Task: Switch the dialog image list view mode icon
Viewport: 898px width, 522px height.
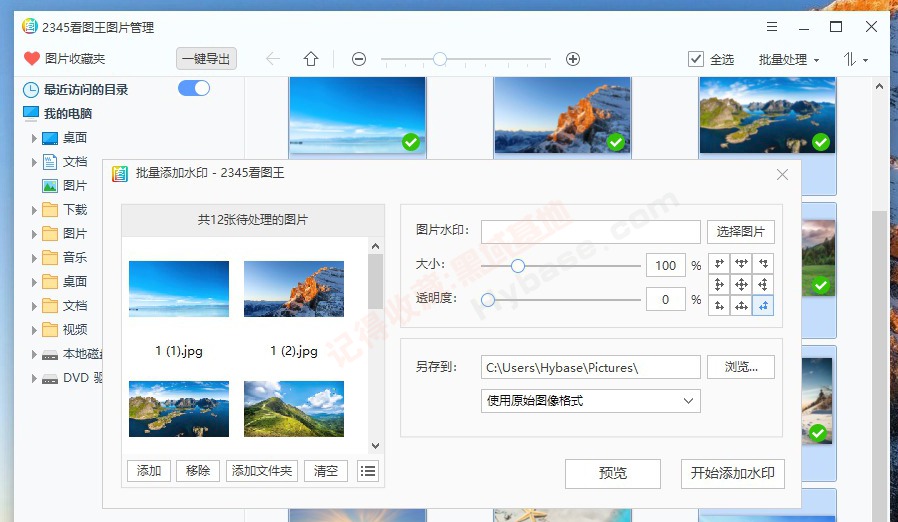Action: click(368, 471)
